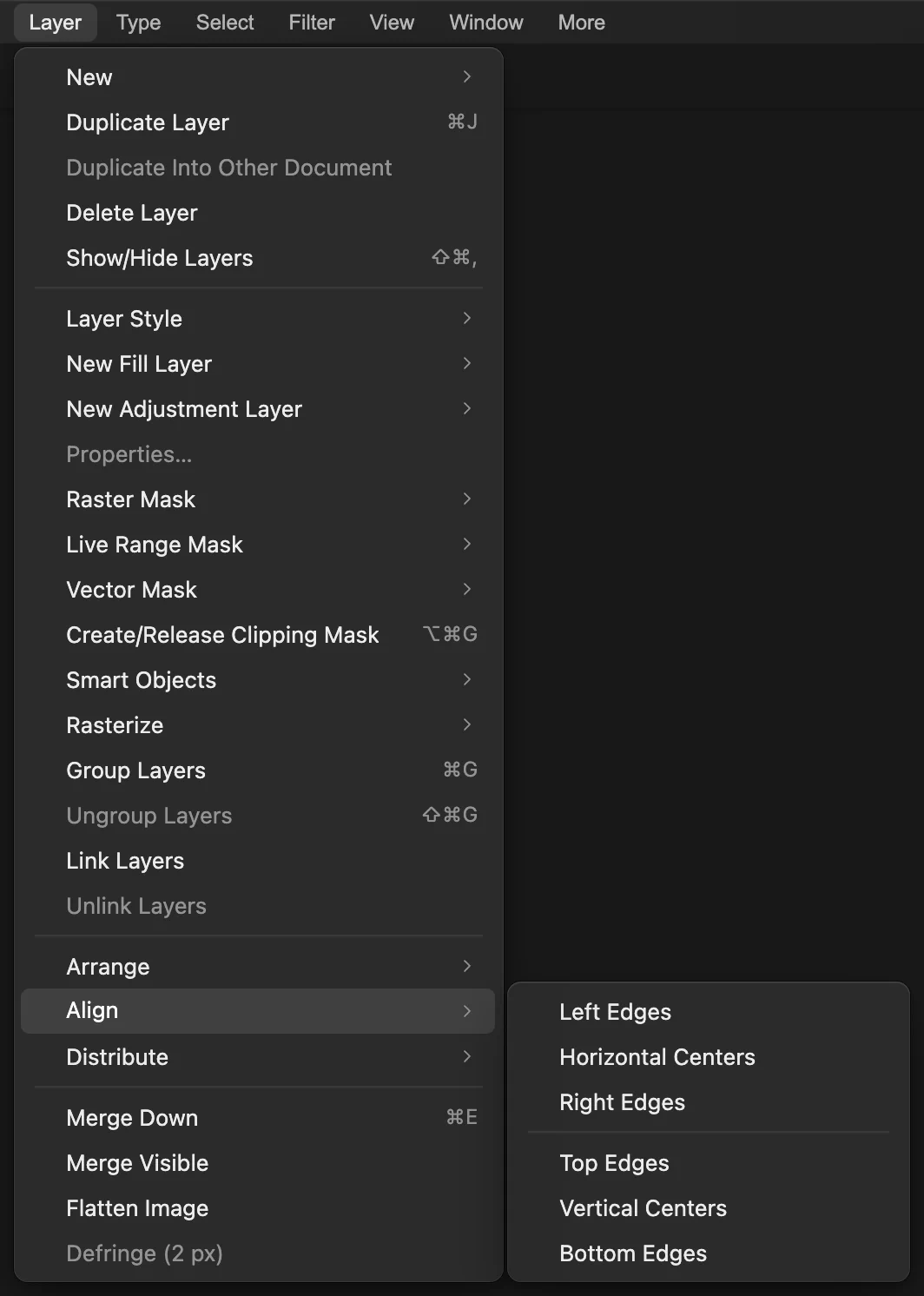Align layers by Bottom Edges
Screen dimensions: 924x1296
pyautogui.click(x=708, y=1253)
